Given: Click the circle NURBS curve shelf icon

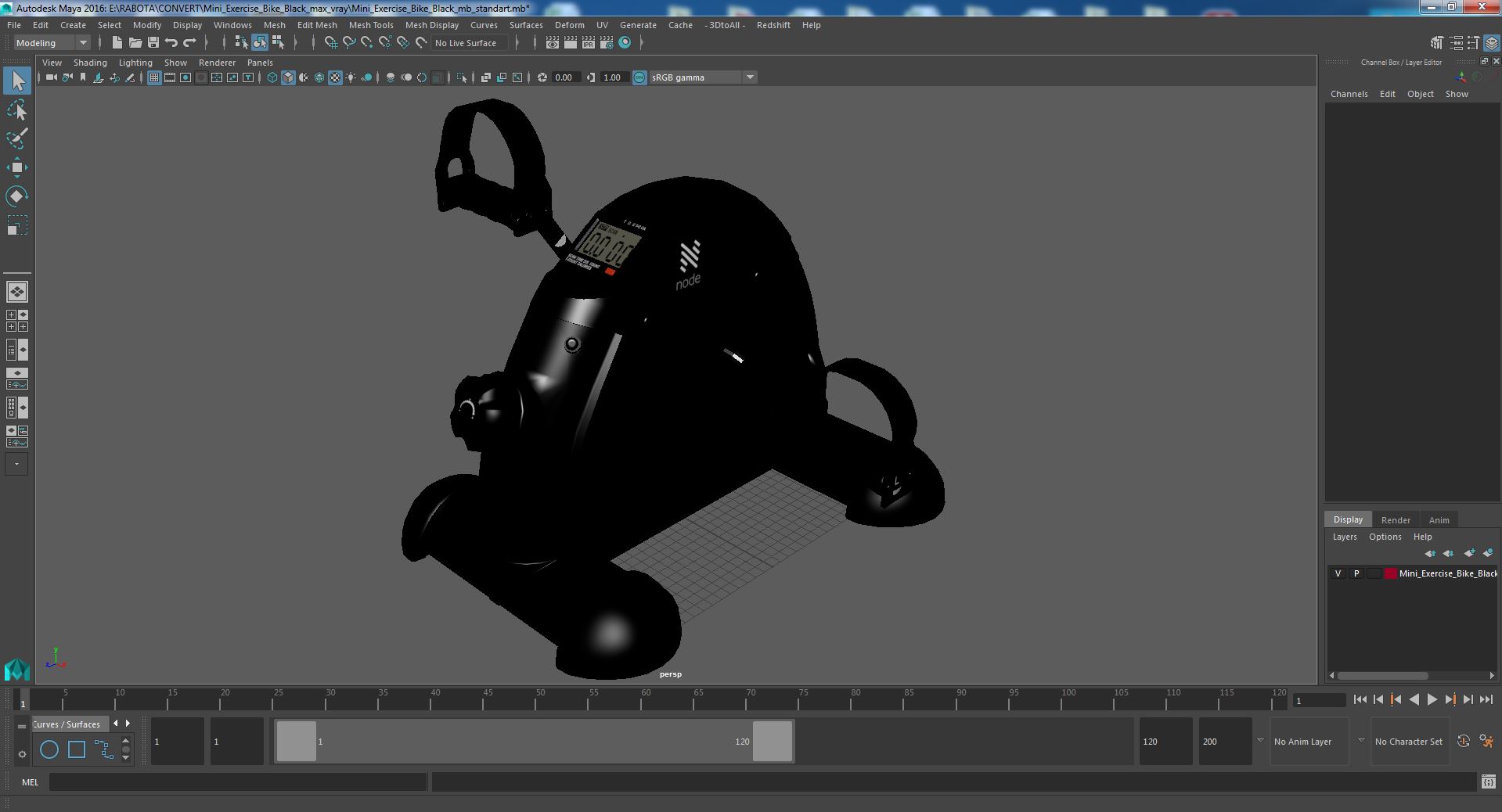Looking at the screenshot, I should pos(49,749).
